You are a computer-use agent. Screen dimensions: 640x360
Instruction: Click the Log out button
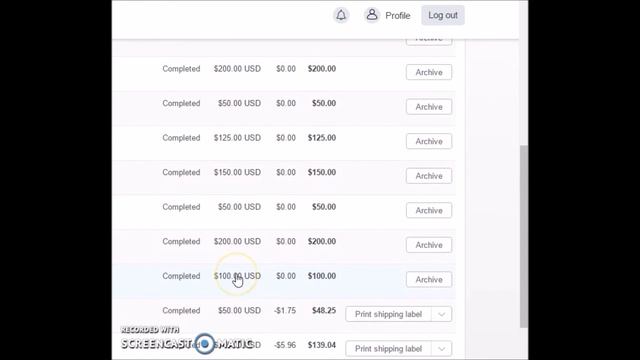[x=443, y=15]
